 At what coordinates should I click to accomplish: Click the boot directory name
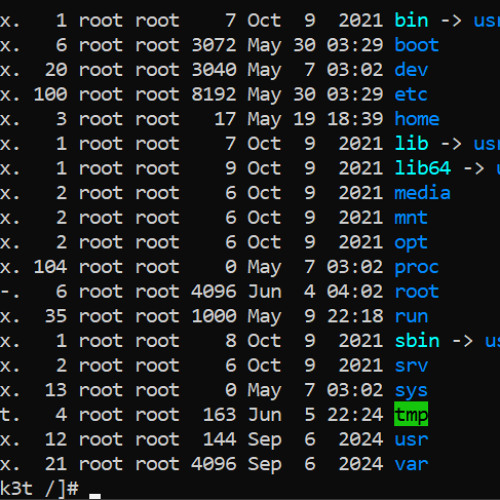417,45
